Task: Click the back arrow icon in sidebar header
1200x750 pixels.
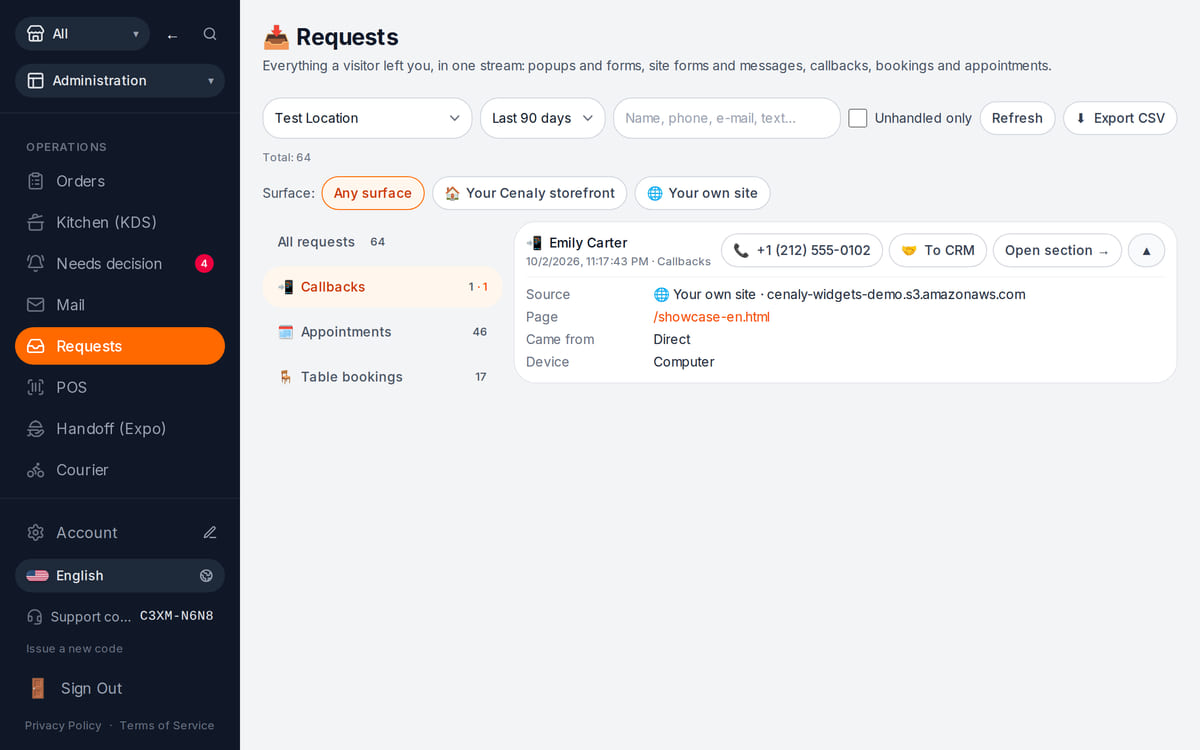Action: coord(172,35)
